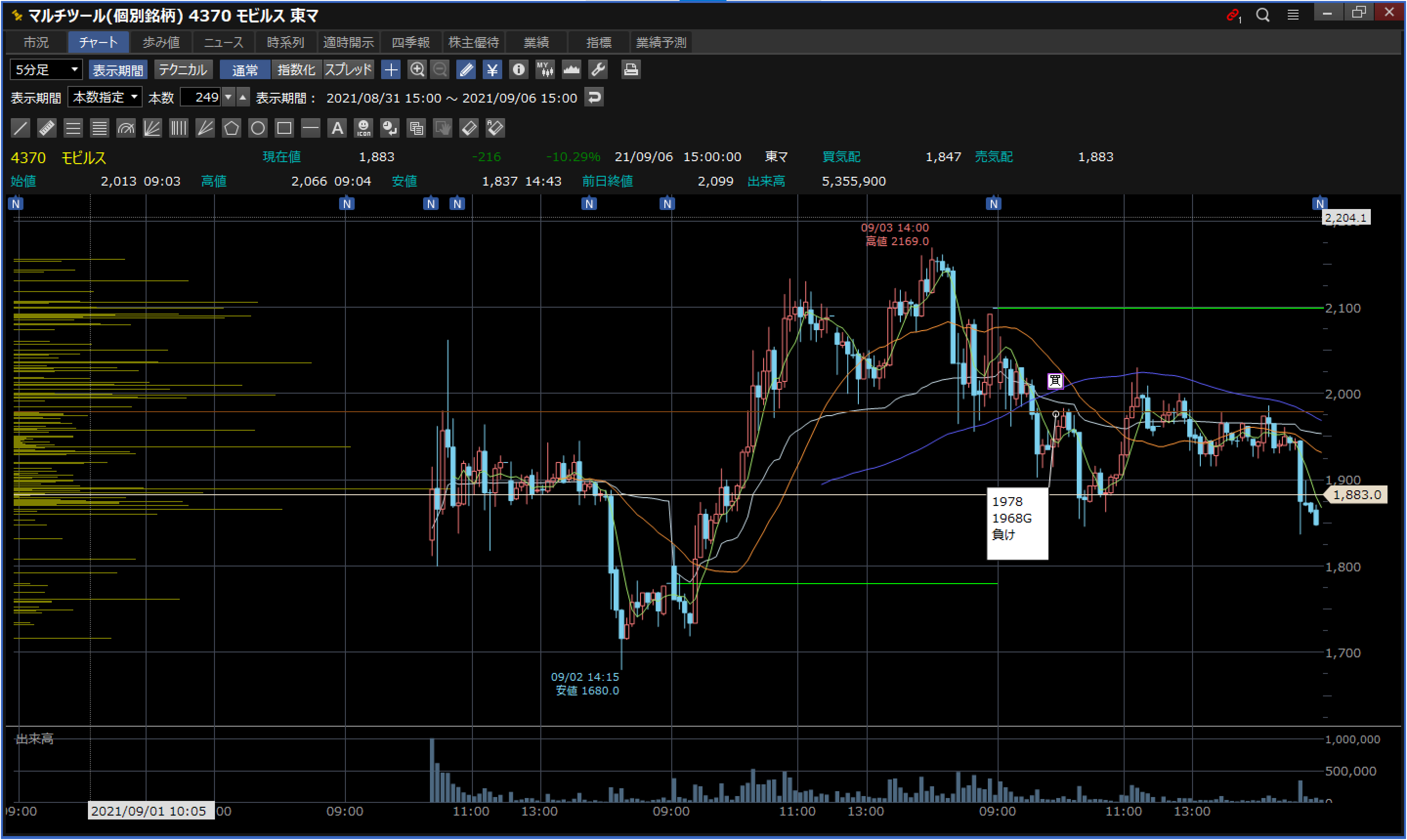Open the 5分足 timeframe dropdown
Viewport: 1407px width, 840px height.
[x=46, y=70]
